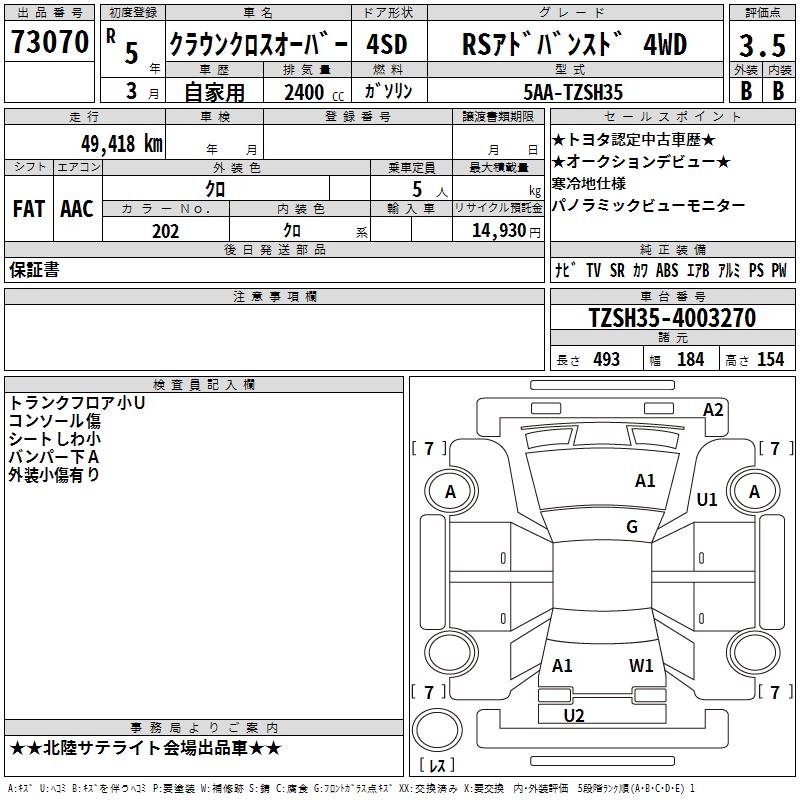Select sales point オークションデビュー
800x800 pixels.
tap(641, 162)
